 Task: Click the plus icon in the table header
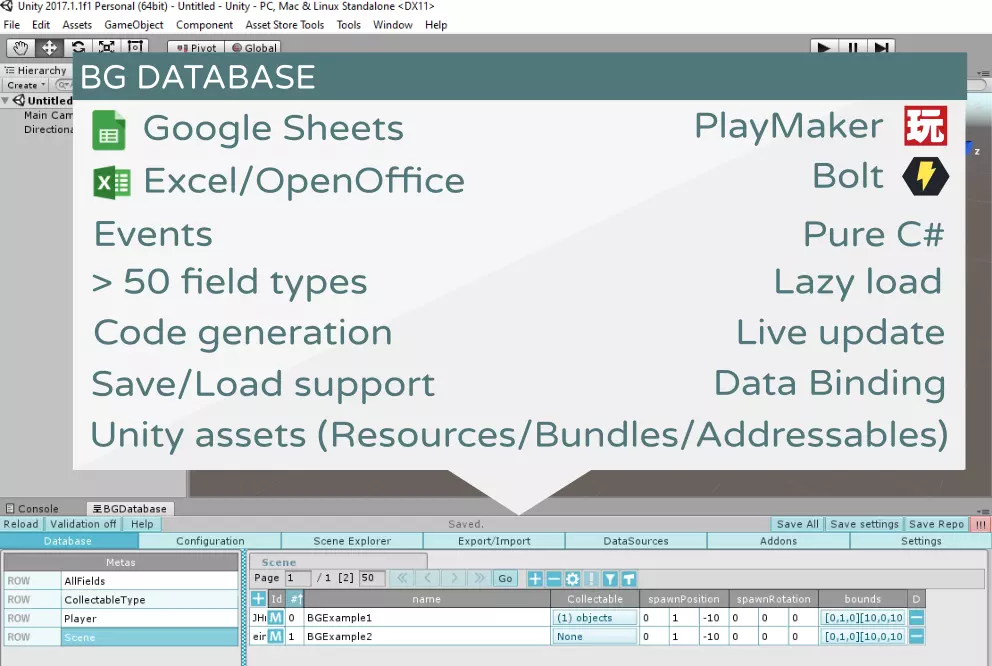click(258, 598)
